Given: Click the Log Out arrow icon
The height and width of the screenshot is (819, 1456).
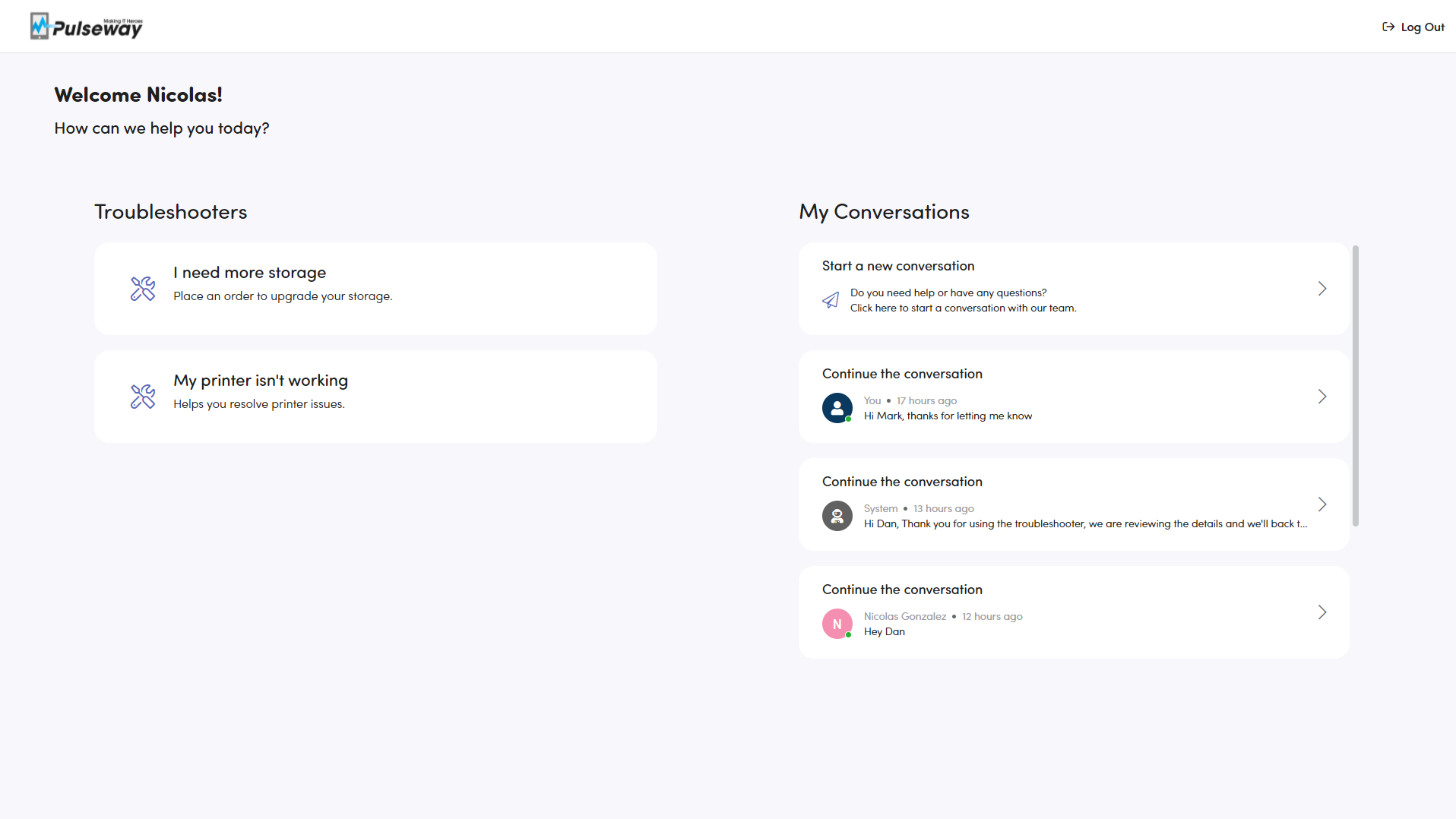Looking at the screenshot, I should 1388,27.
